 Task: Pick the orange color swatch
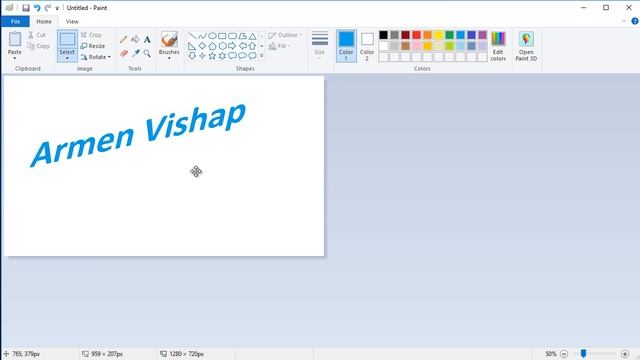(427, 35)
